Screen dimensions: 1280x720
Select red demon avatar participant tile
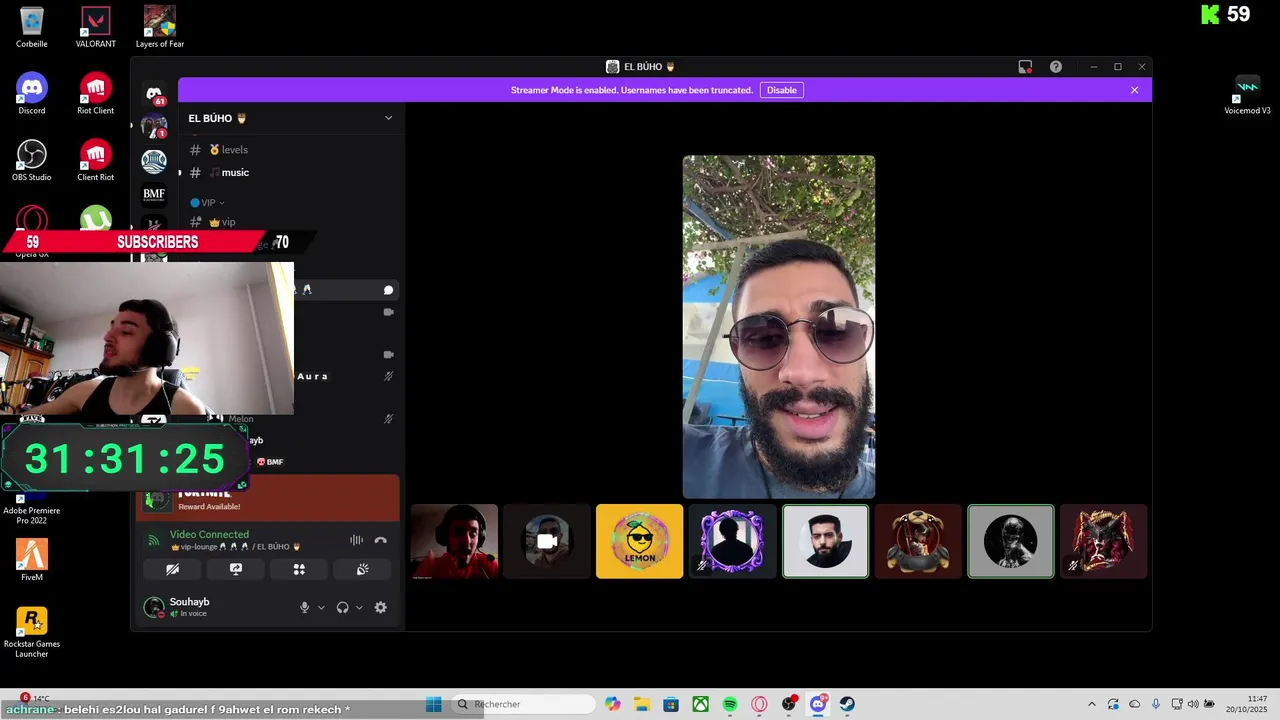[x=1104, y=541]
